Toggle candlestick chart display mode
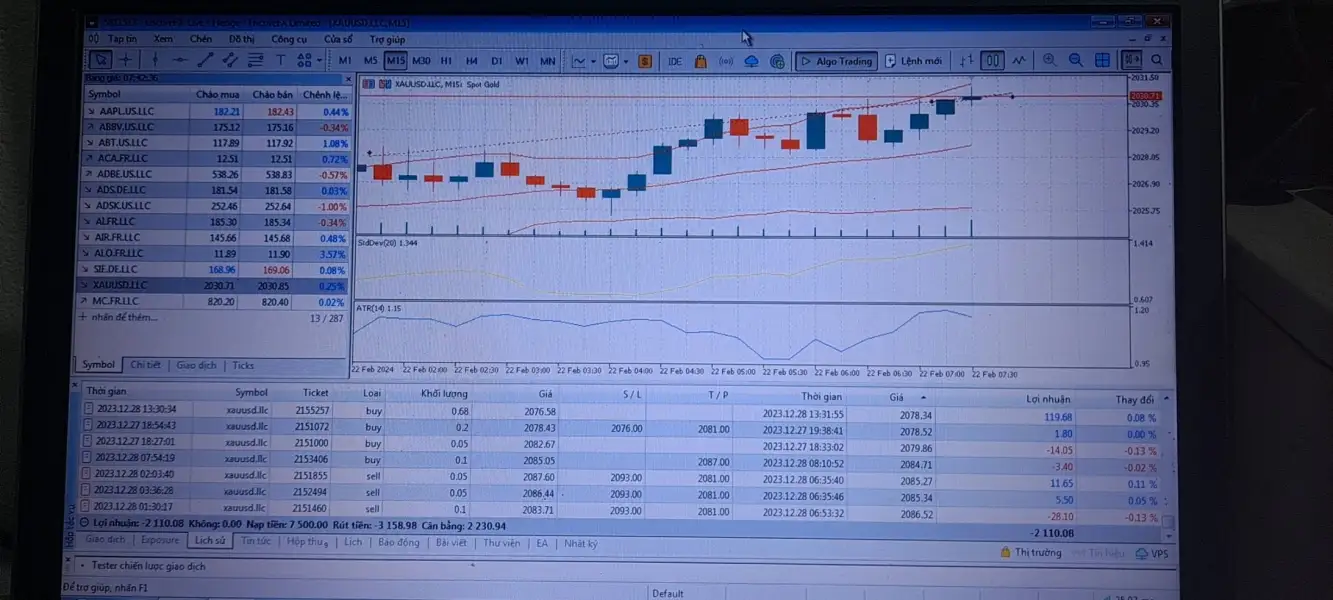1333x600 pixels. pos(992,61)
